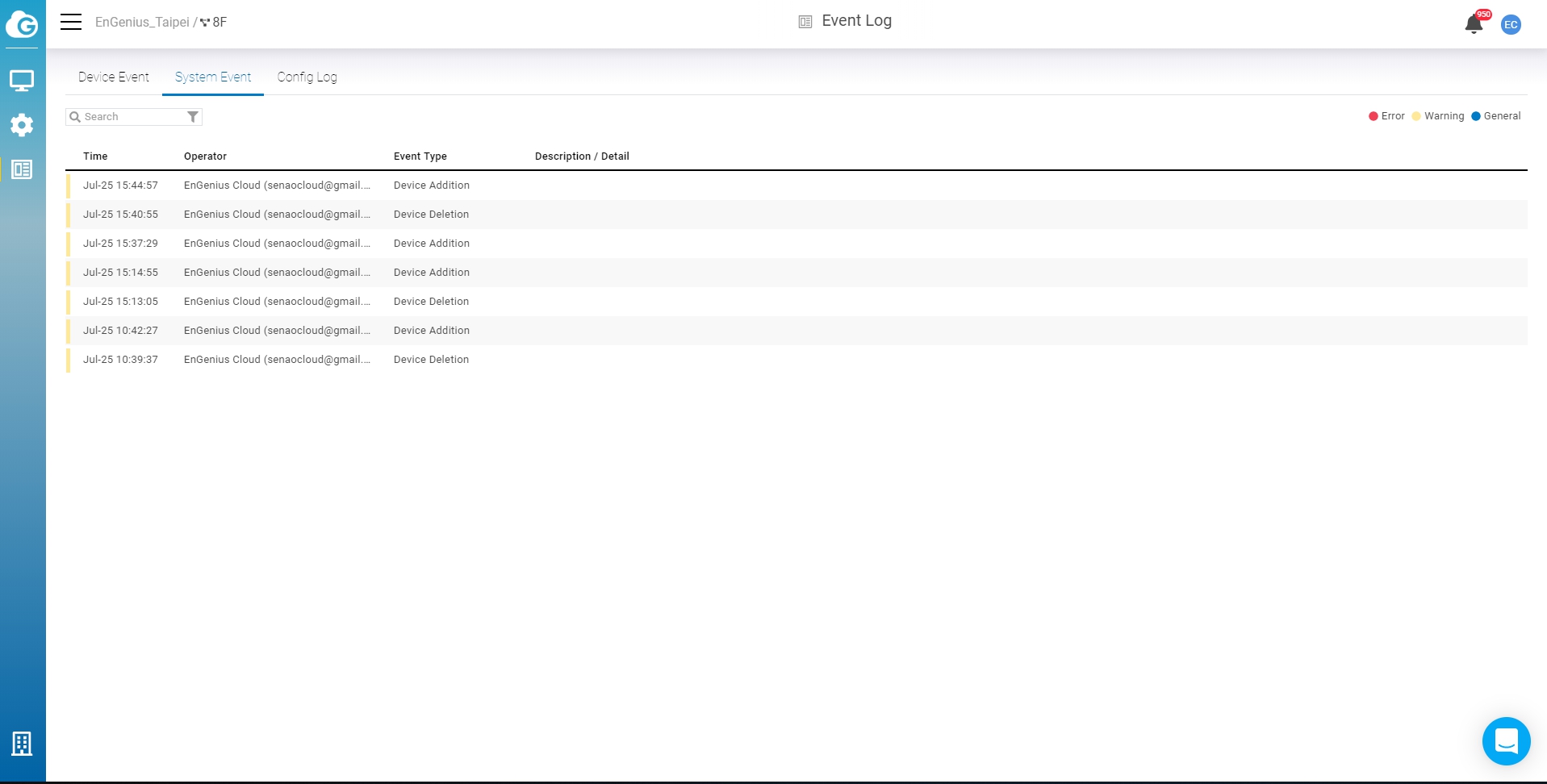Open the Monitor sidebar icon
This screenshot has width=1547, height=784.
coord(22,81)
